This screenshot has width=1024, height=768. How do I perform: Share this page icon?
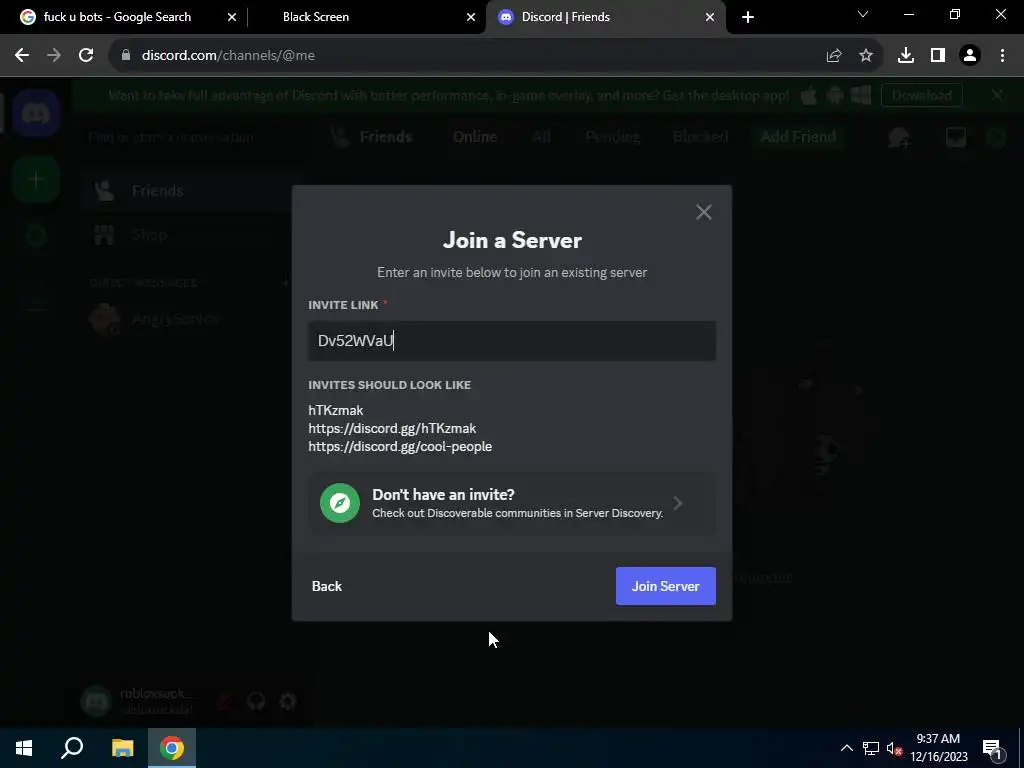click(x=834, y=56)
